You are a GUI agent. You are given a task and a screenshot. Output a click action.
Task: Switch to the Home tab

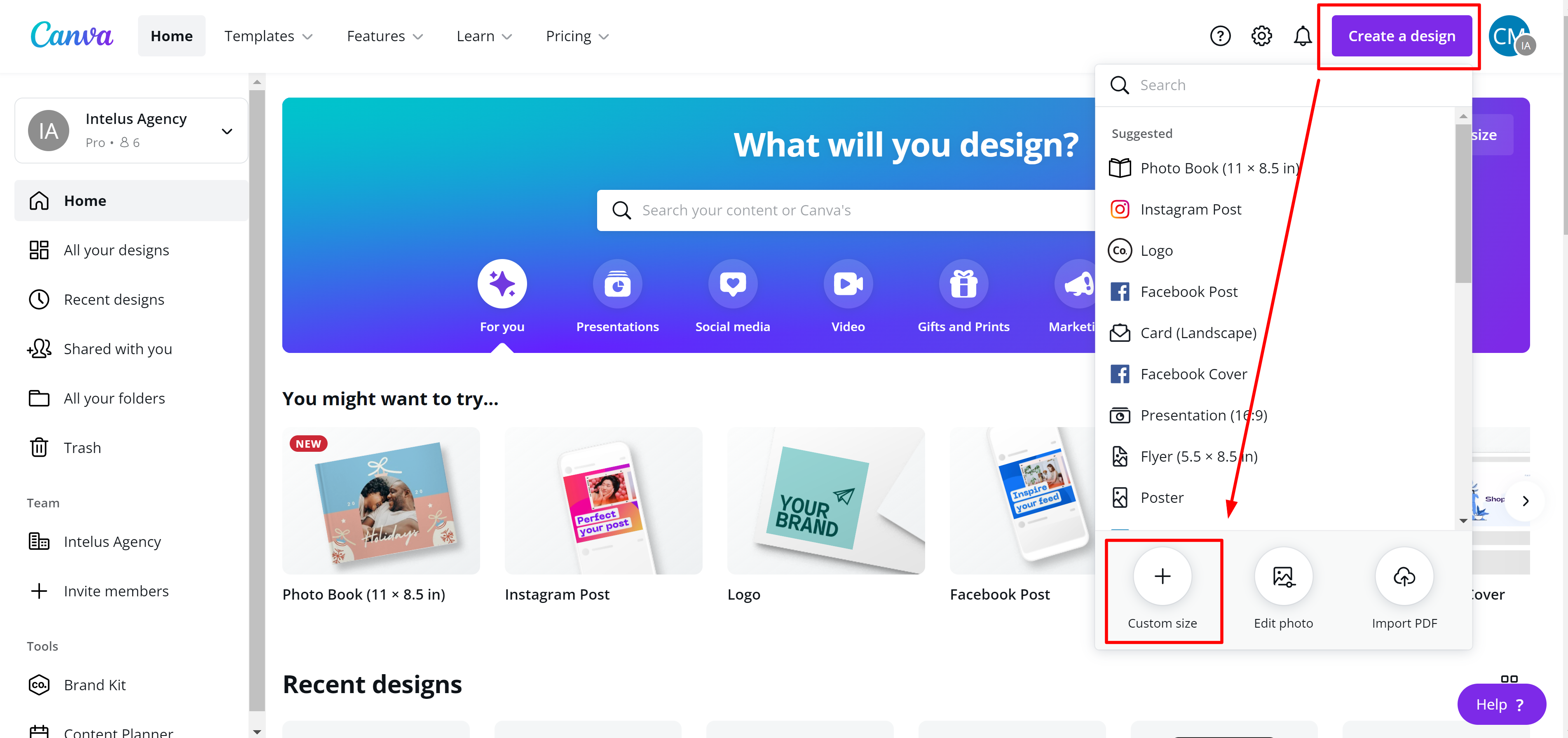pos(171,36)
